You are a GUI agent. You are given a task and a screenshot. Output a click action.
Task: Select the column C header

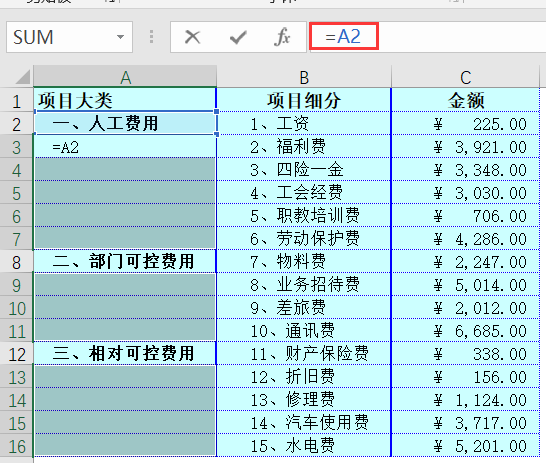[465, 77]
